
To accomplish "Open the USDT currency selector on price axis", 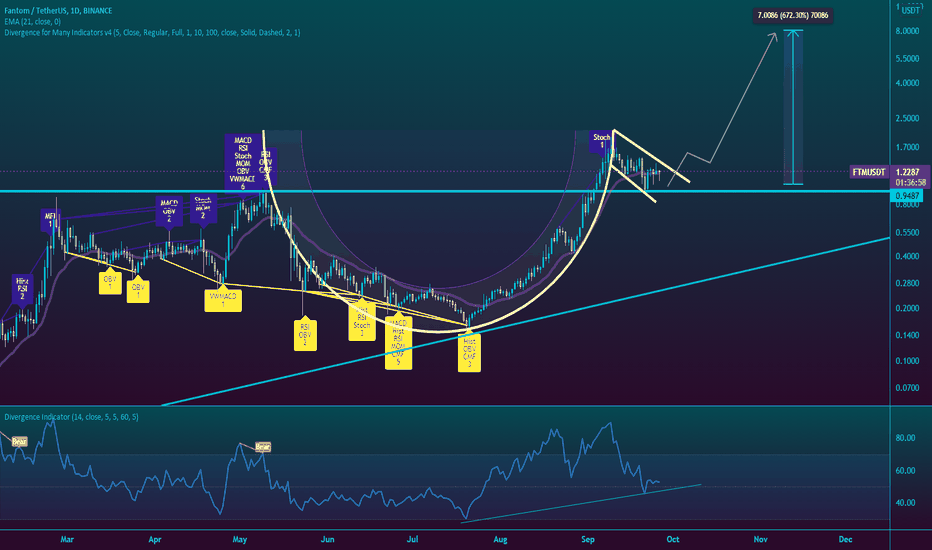I will tap(911, 10).
